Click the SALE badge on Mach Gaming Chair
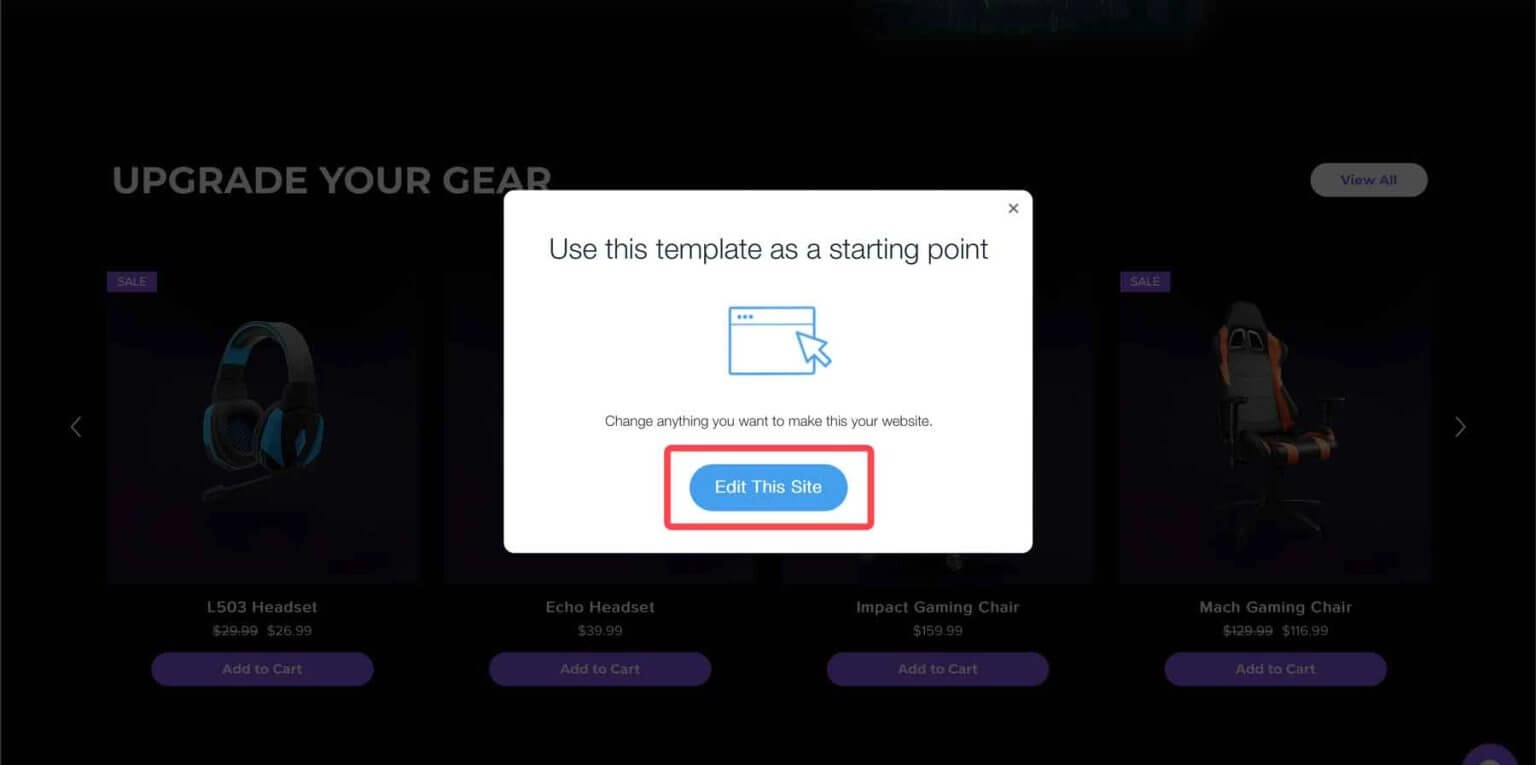This screenshot has height=765, width=1536. [1145, 281]
